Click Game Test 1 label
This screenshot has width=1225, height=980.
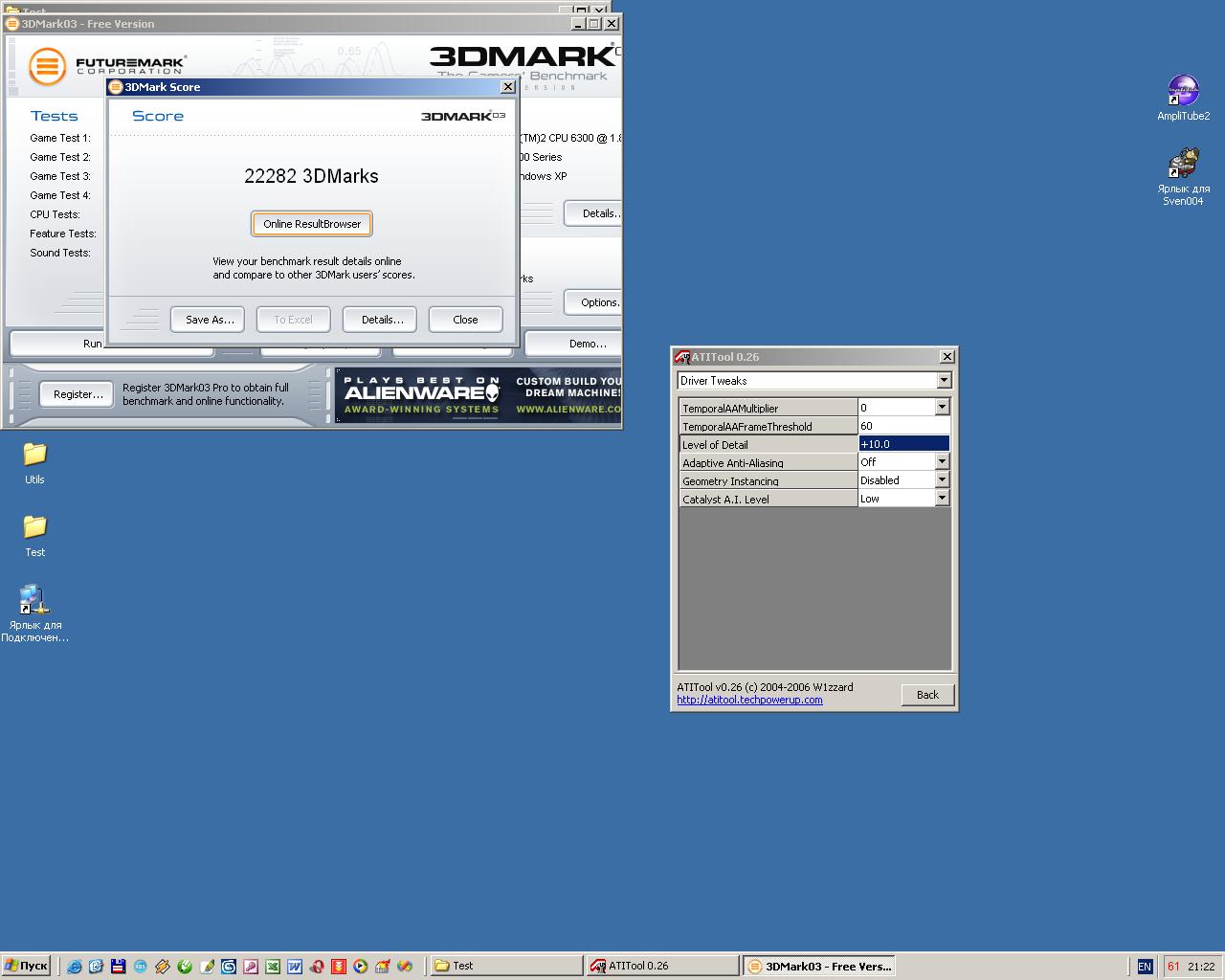tap(60, 138)
